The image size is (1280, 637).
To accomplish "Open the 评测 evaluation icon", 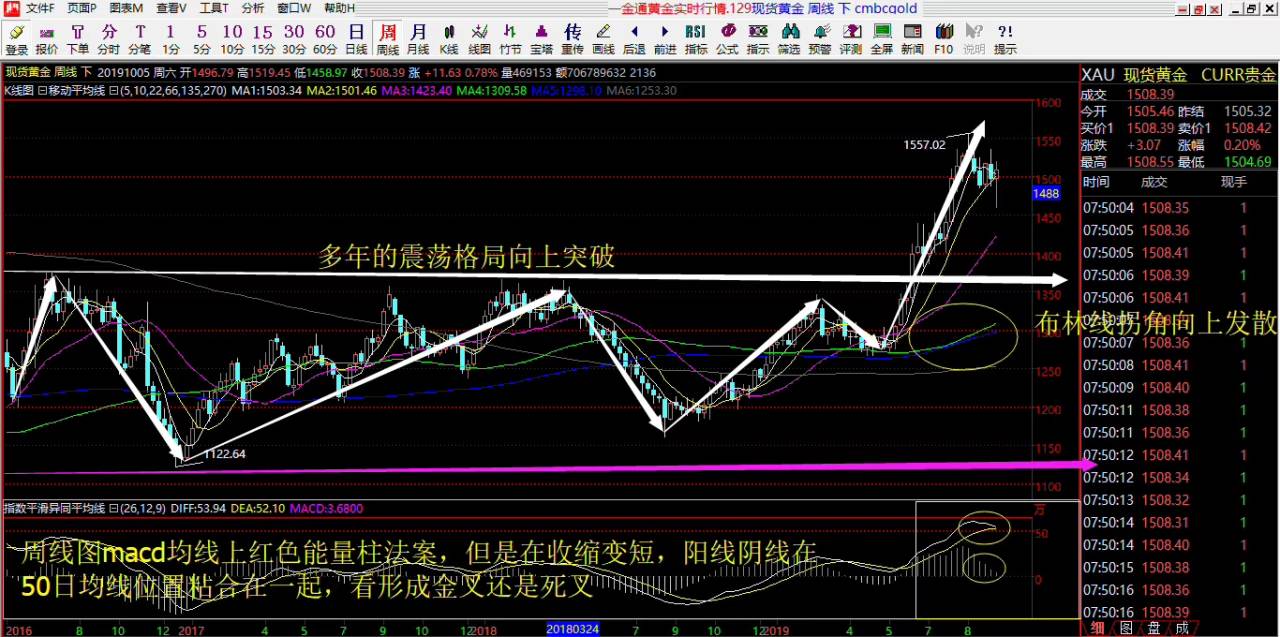I will [850, 39].
